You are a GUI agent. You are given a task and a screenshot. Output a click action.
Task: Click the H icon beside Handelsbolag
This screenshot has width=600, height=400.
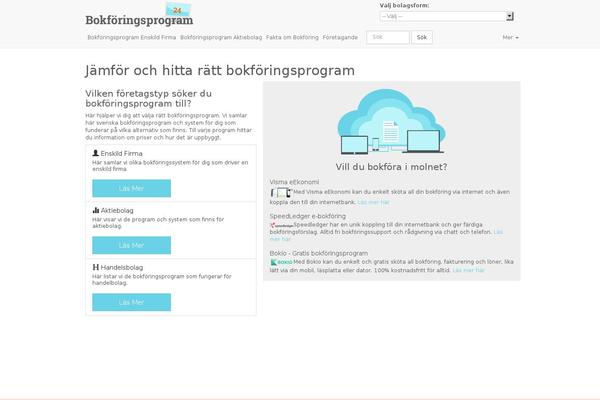point(96,267)
